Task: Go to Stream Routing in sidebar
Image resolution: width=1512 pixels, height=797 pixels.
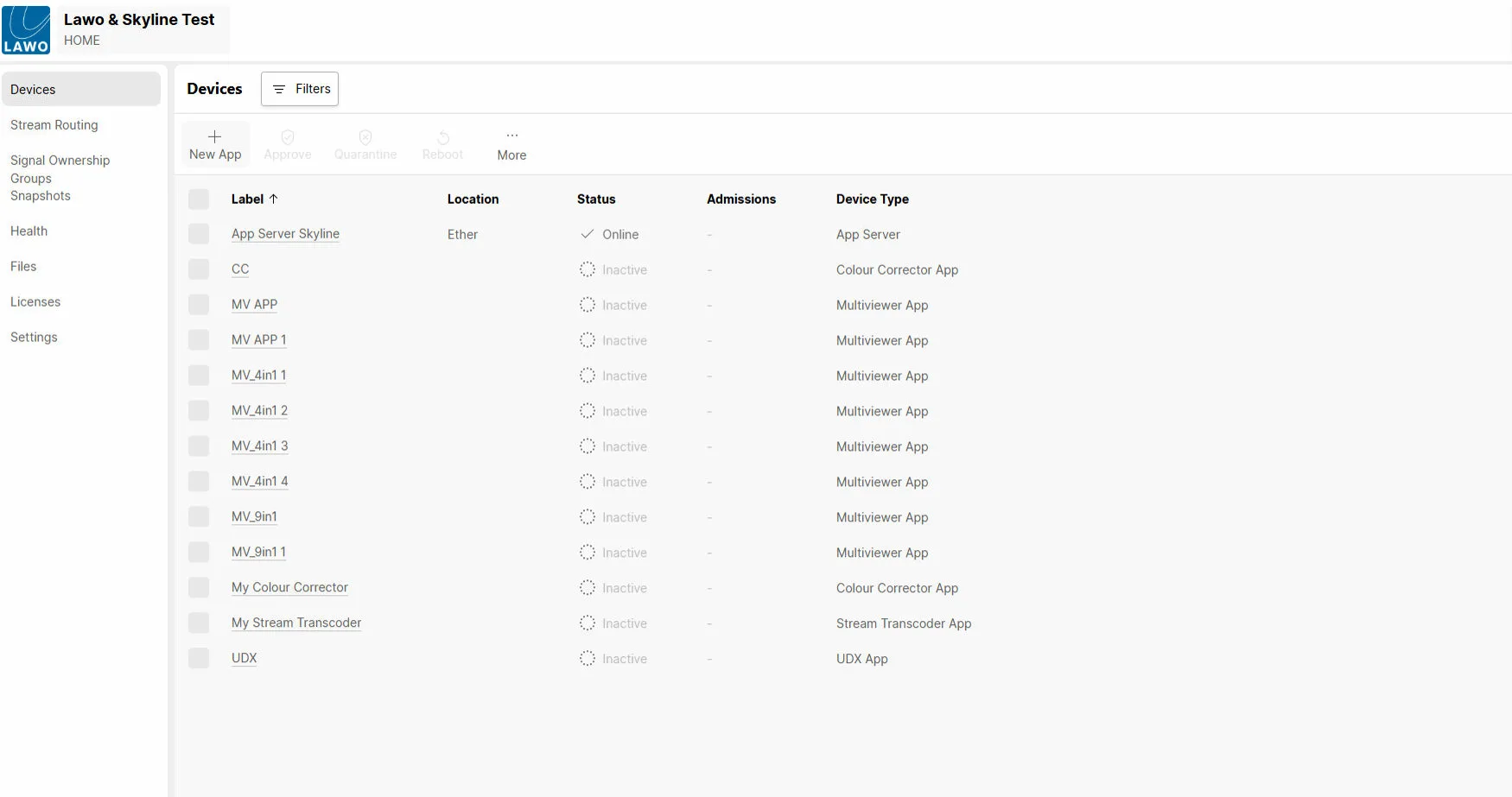Action: (54, 125)
